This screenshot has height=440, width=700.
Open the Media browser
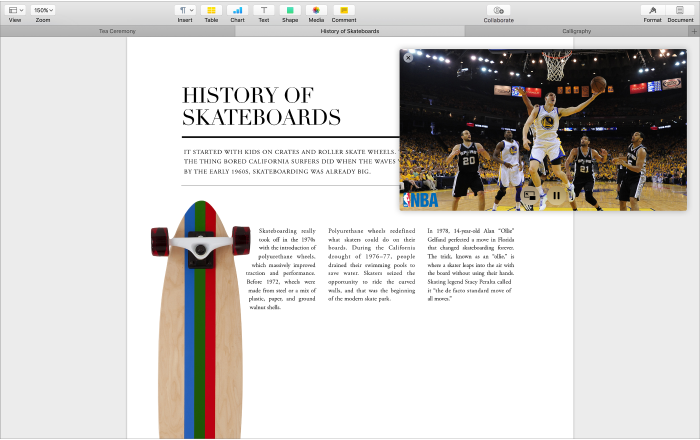click(316, 10)
